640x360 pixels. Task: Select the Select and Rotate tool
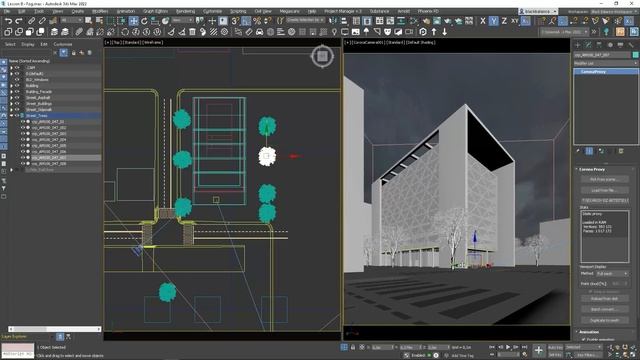coord(144,21)
